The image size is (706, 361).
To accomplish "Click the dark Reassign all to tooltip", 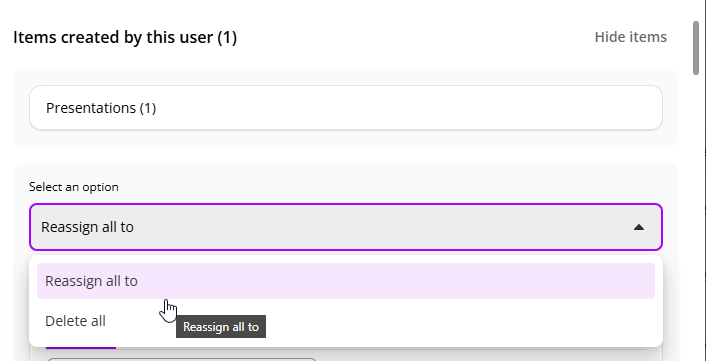I will [221, 327].
